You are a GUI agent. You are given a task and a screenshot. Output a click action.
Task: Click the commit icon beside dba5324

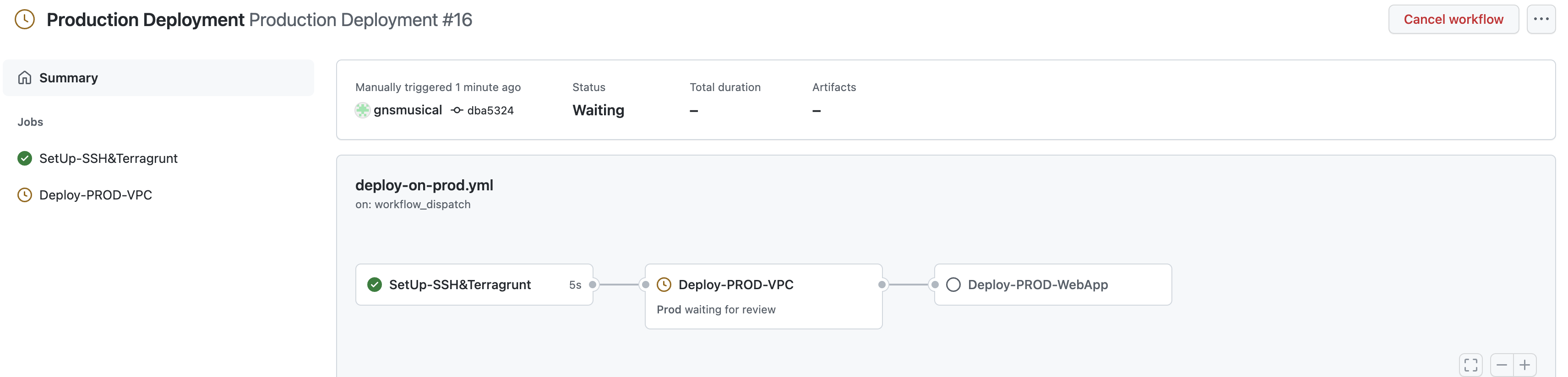457,110
